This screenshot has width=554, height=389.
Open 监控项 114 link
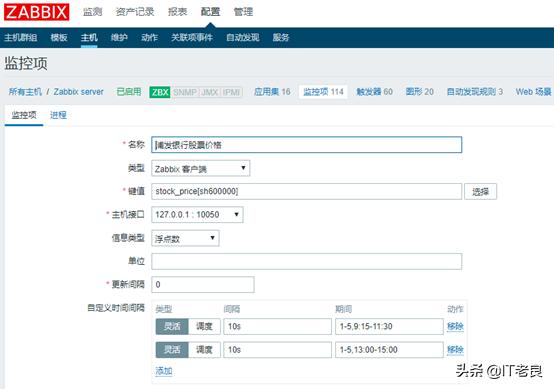pyautogui.click(x=323, y=92)
